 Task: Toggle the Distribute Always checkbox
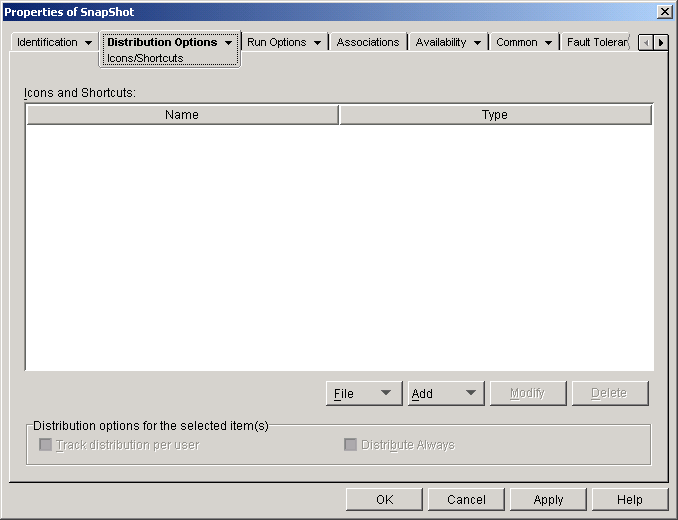pos(350,444)
